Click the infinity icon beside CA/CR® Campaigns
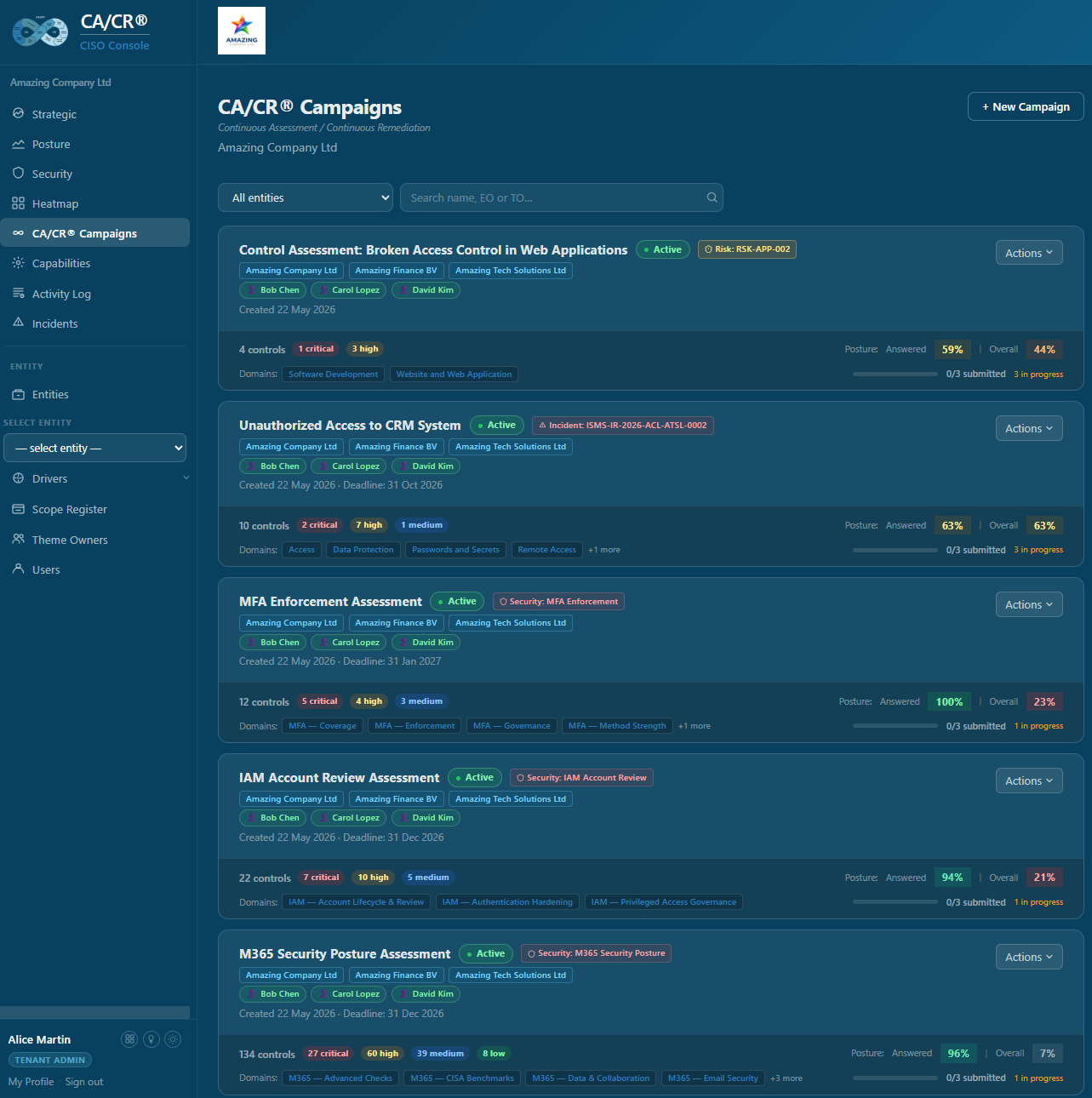The image size is (1092, 1098). (18, 233)
